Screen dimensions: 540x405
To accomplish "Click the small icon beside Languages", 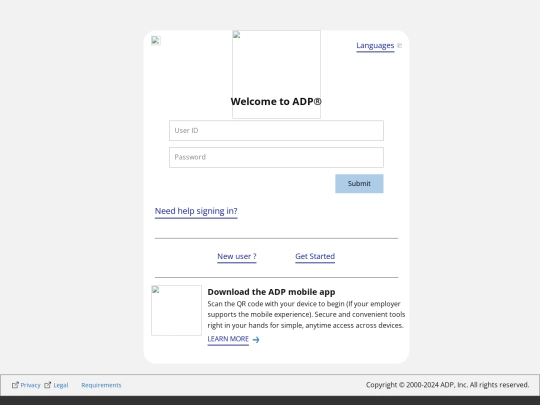I will click(x=399, y=45).
